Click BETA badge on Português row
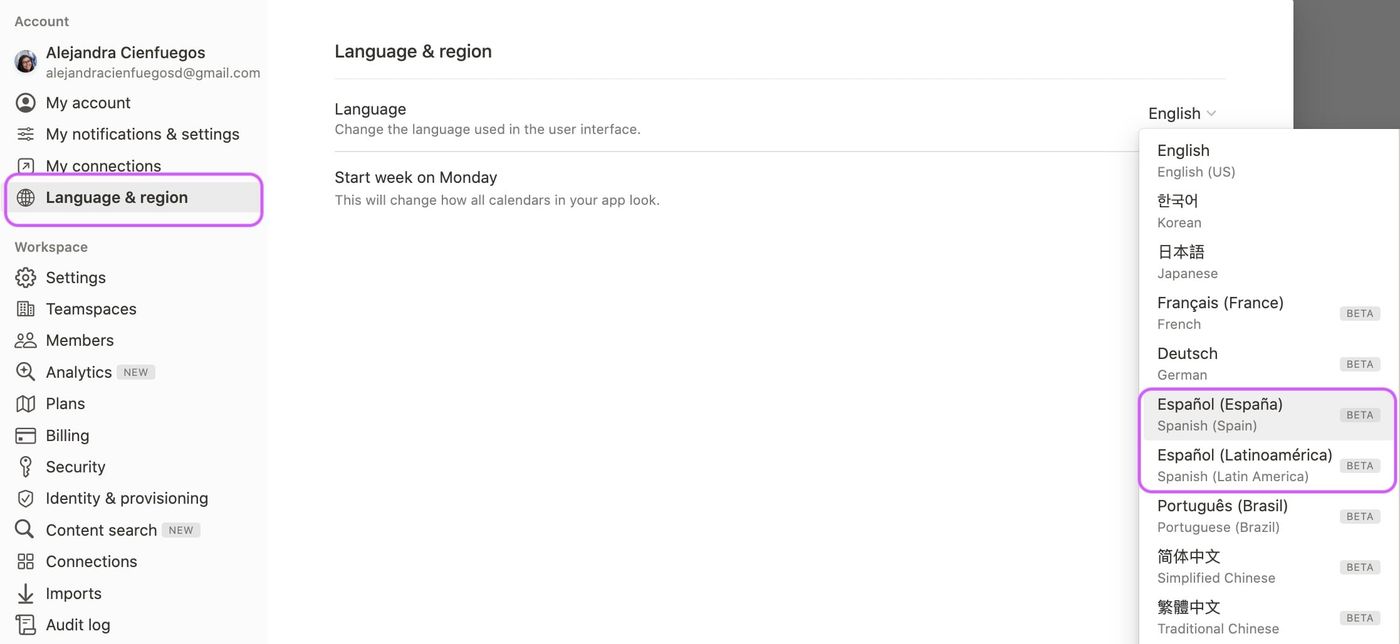The height and width of the screenshot is (644, 1400). click(x=1360, y=517)
